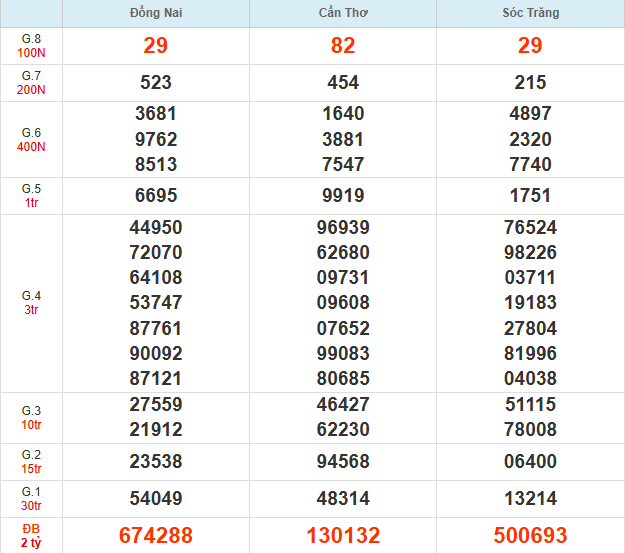625x553 pixels.
Task: Click the G.4 number 96939
Action: point(343,228)
